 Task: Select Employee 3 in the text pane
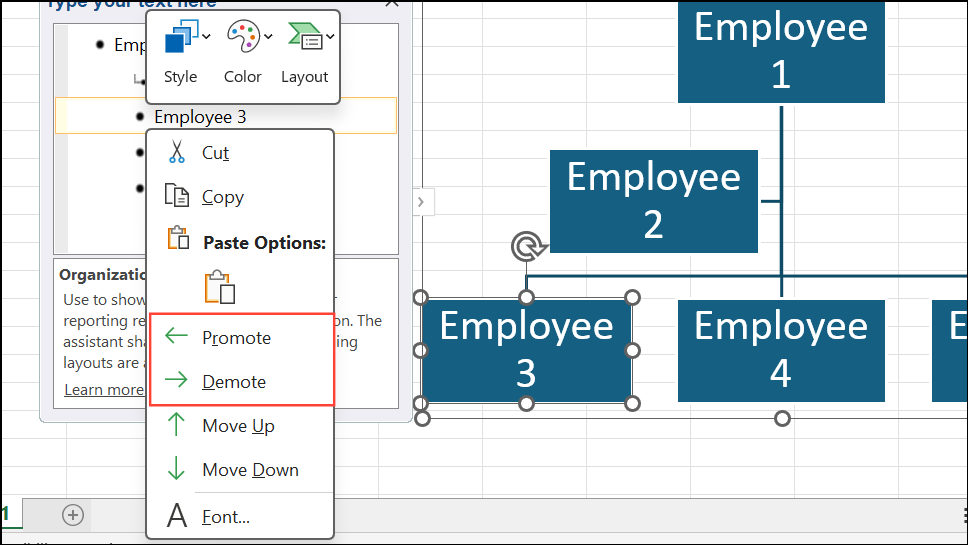pyautogui.click(x=200, y=117)
